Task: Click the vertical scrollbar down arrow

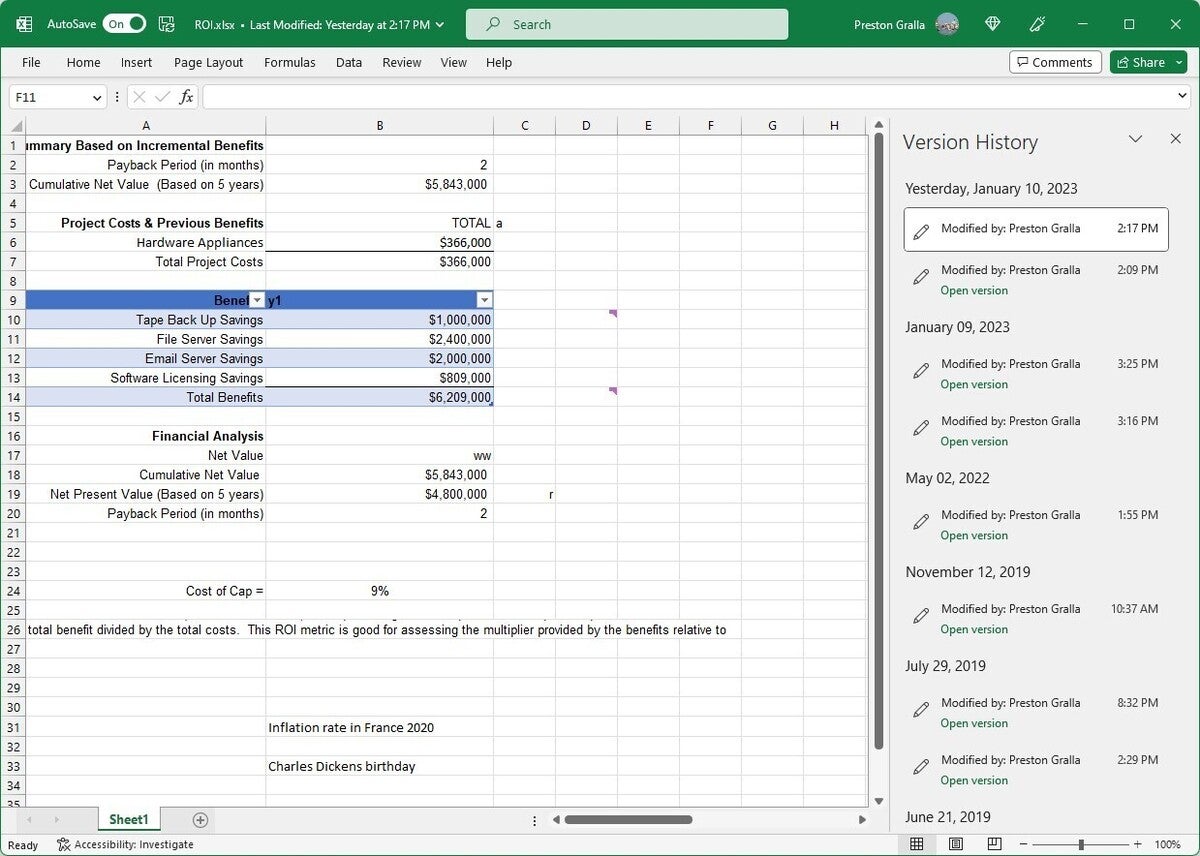Action: pos(879,800)
